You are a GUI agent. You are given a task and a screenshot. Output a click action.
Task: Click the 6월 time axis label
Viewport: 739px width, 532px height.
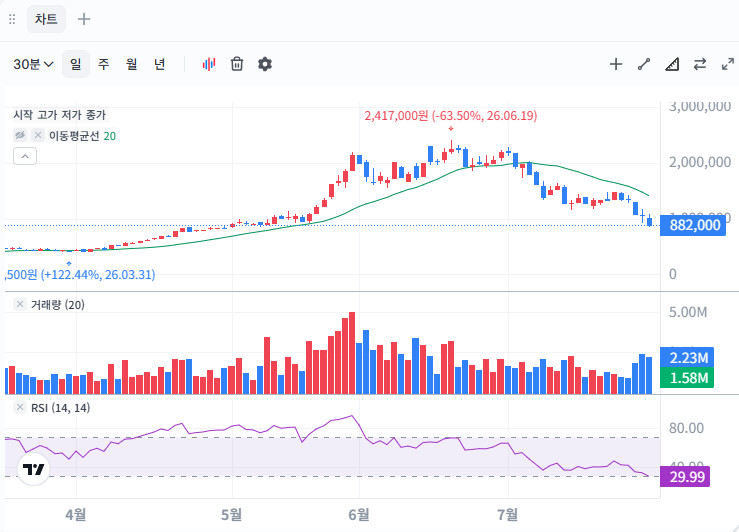(x=359, y=515)
